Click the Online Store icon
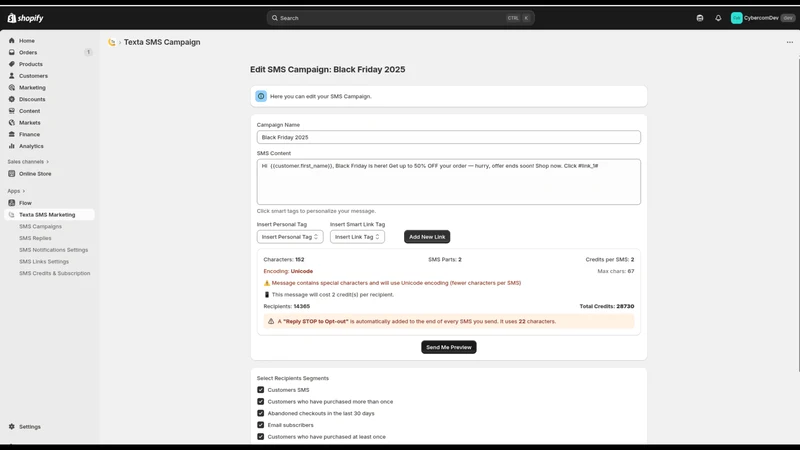The image size is (800, 450). (x=12, y=173)
